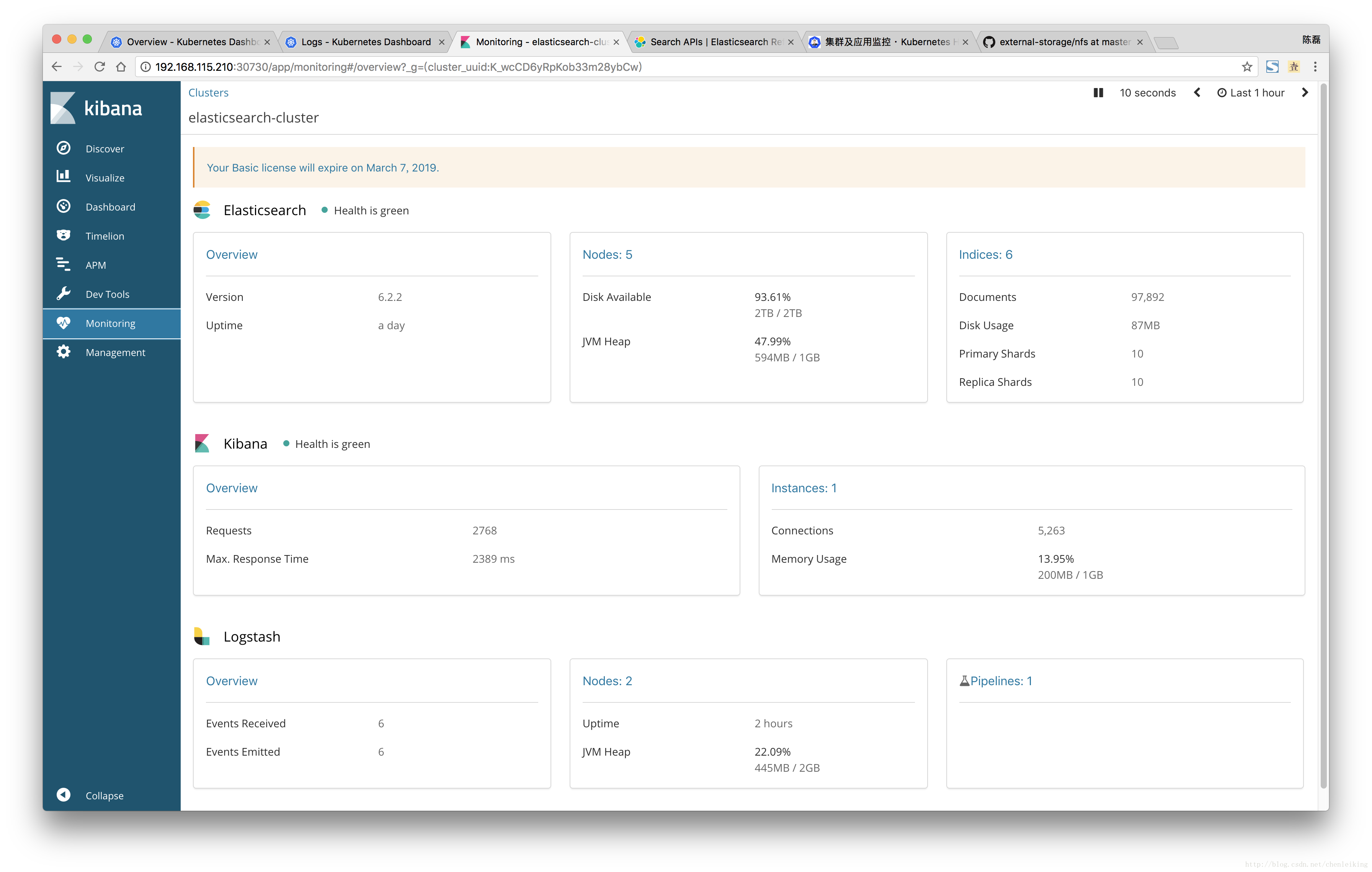Click the blue extension icon in toolbar
This screenshot has width=1372, height=872.
1272,67
